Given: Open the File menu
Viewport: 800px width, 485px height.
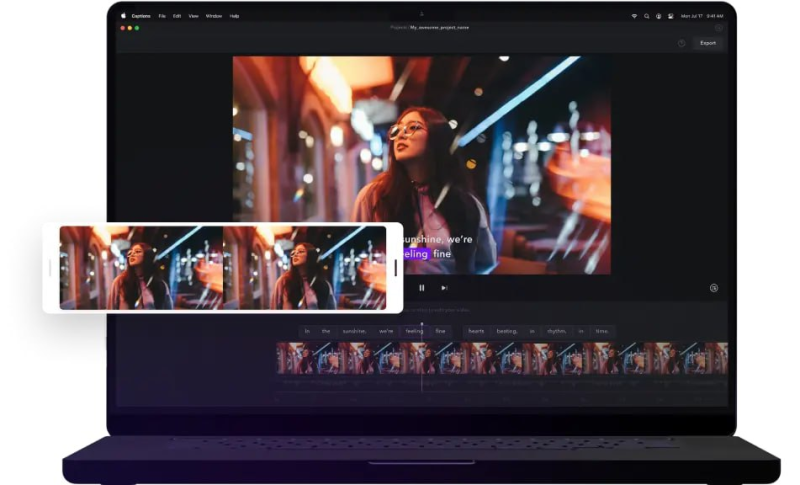Looking at the screenshot, I should tap(162, 16).
